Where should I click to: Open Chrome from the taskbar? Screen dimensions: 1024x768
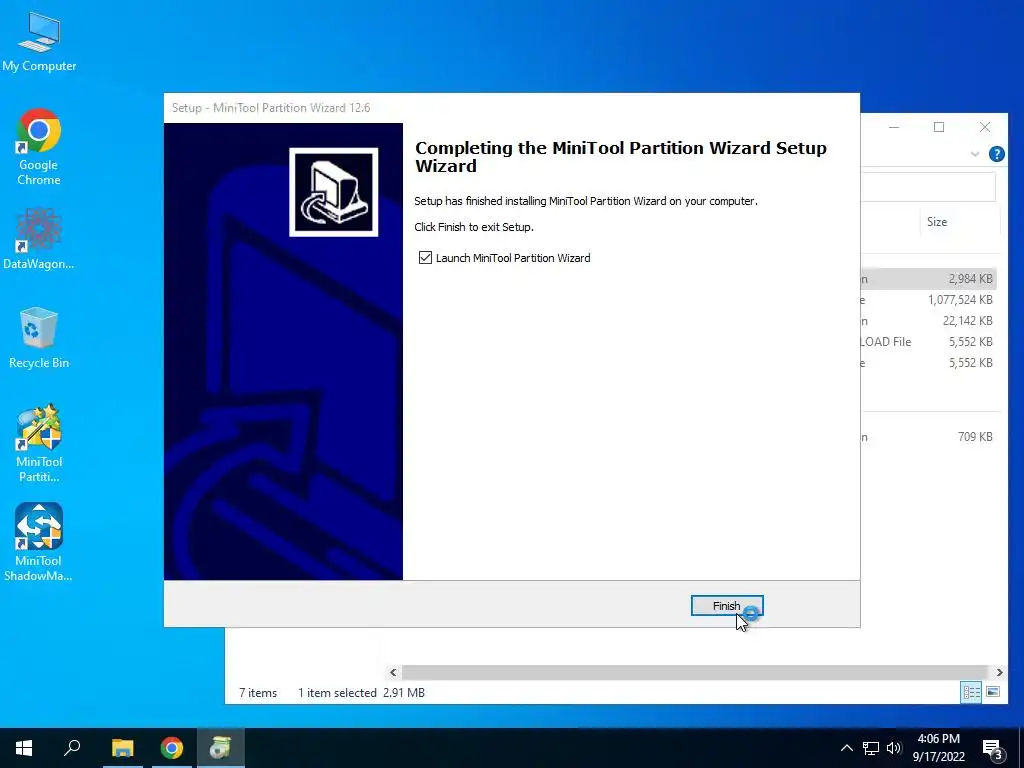[172, 748]
